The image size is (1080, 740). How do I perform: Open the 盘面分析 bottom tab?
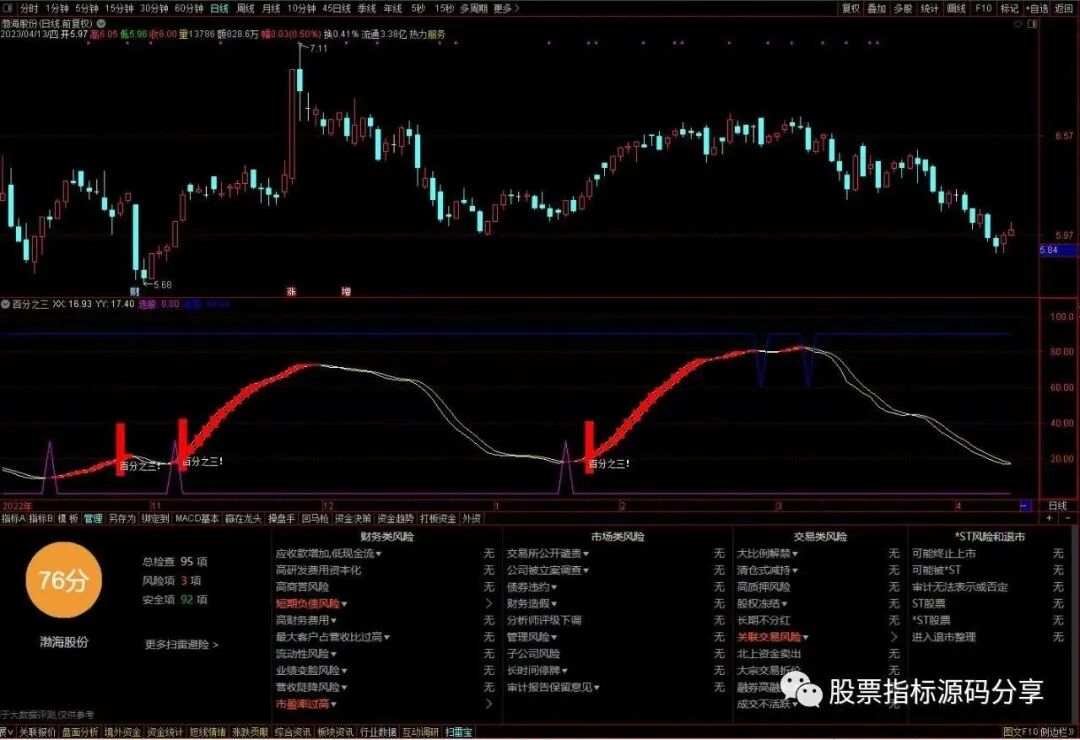click(x=80, y=732)
